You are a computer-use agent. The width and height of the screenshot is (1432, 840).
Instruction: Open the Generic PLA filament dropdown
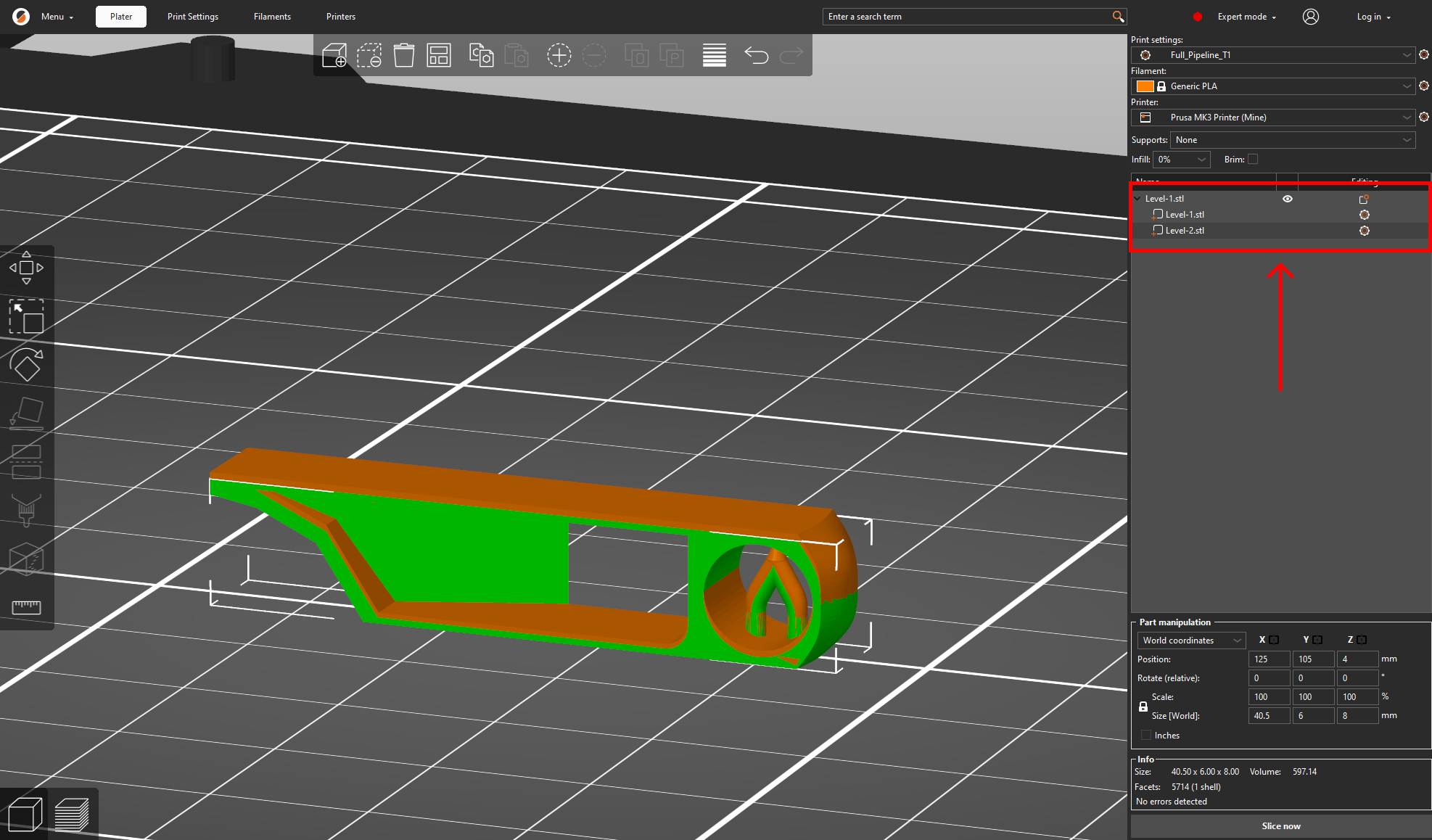point(1273,86)
